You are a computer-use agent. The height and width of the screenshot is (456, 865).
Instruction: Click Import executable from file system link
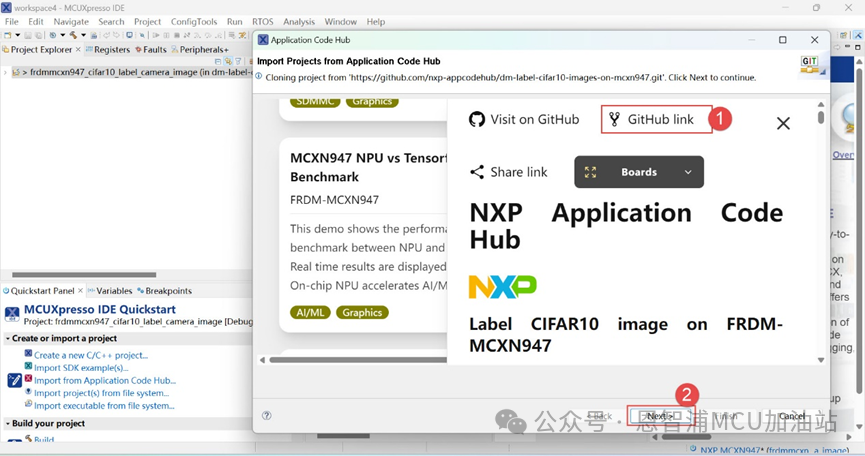104,406
